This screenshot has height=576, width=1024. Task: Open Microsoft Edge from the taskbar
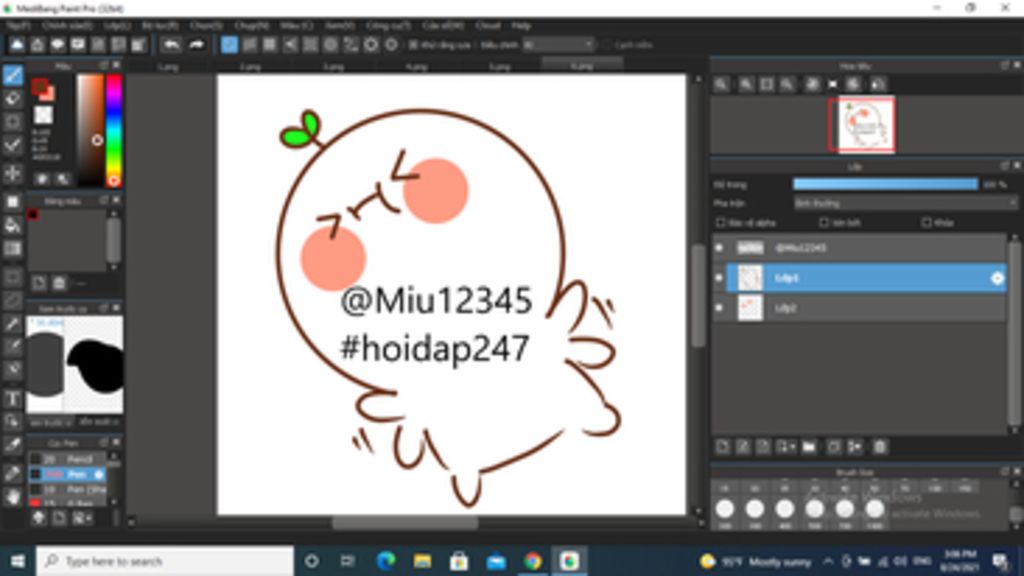(x=386, y=561)
